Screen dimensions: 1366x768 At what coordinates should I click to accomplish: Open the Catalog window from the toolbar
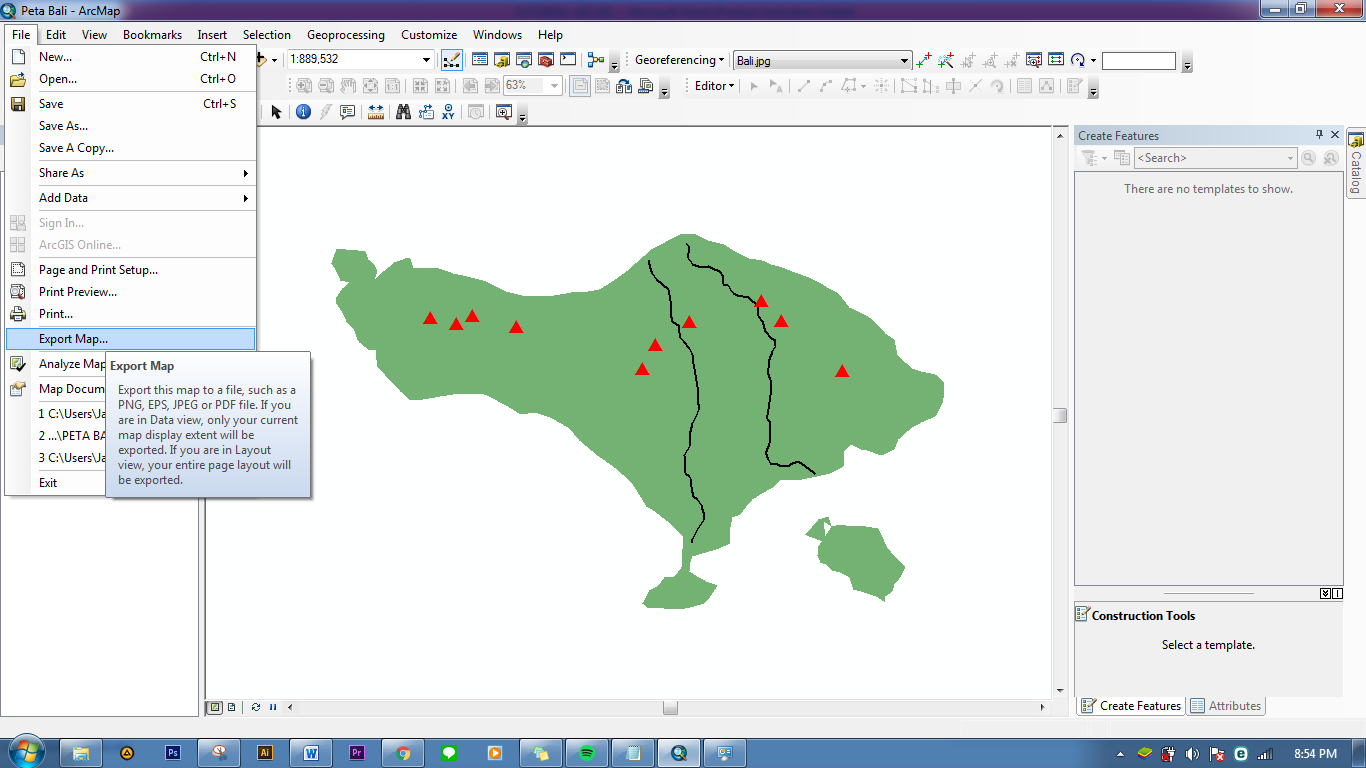pos(500,59)
